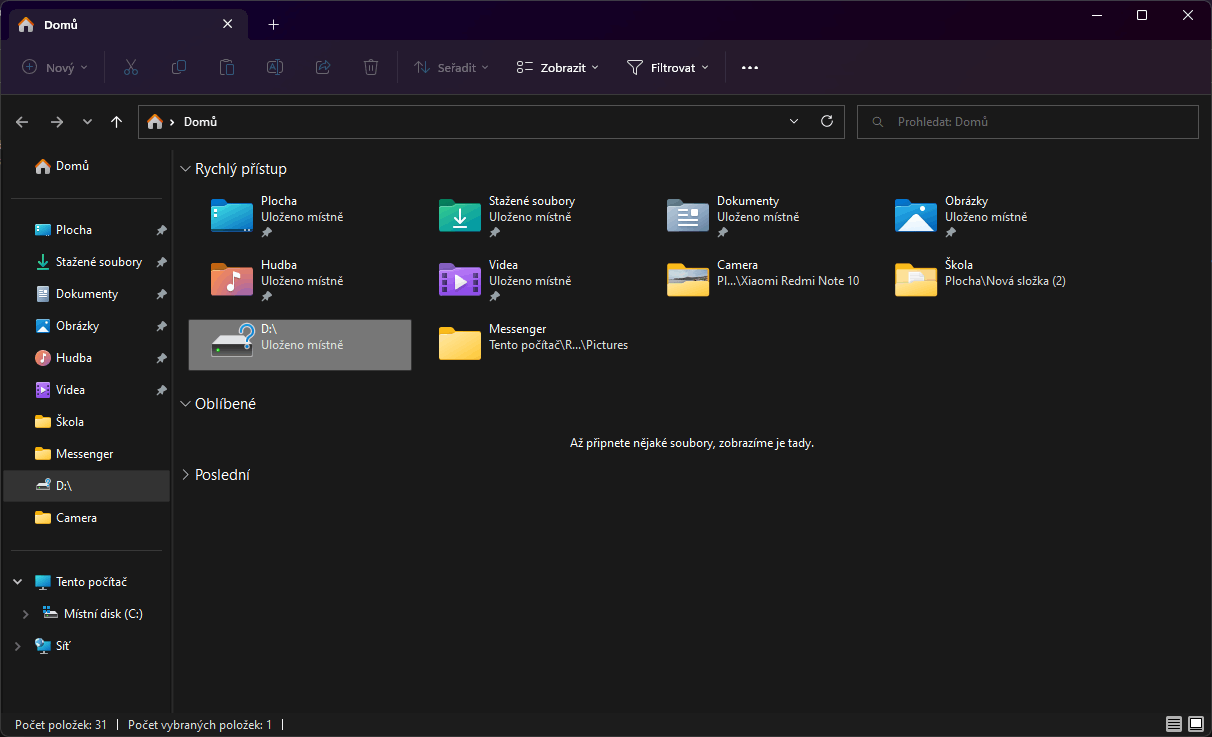This screenshot has height=737, width=1212.
Task: Click the Copy icon in toolbar
Action: point(179,67)
